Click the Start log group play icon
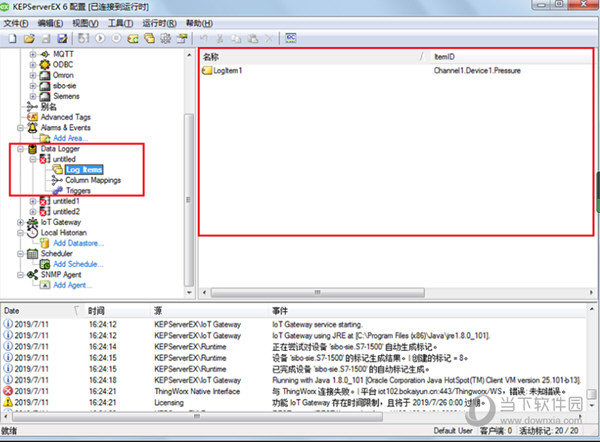Screen dimensions: 600x442 (100, 38)
